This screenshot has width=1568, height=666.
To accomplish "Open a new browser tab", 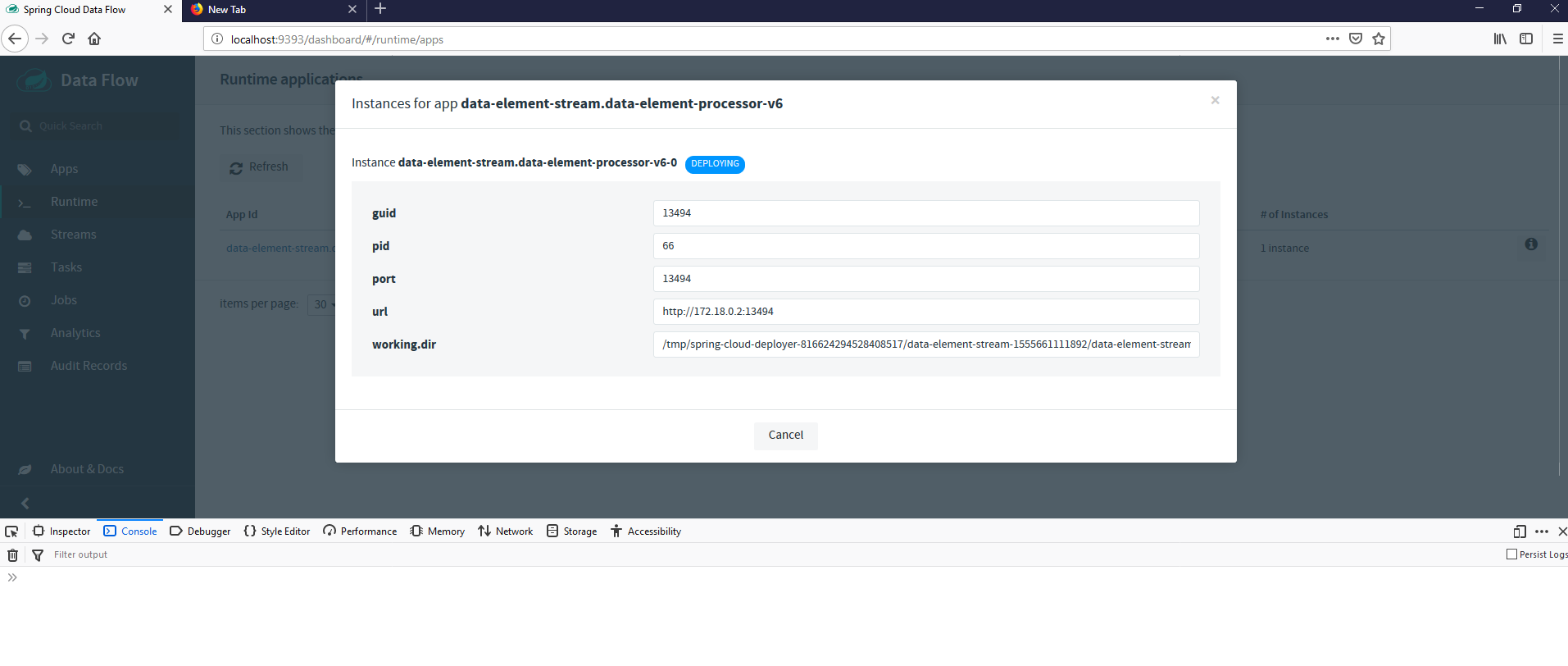I will point(380,9).
